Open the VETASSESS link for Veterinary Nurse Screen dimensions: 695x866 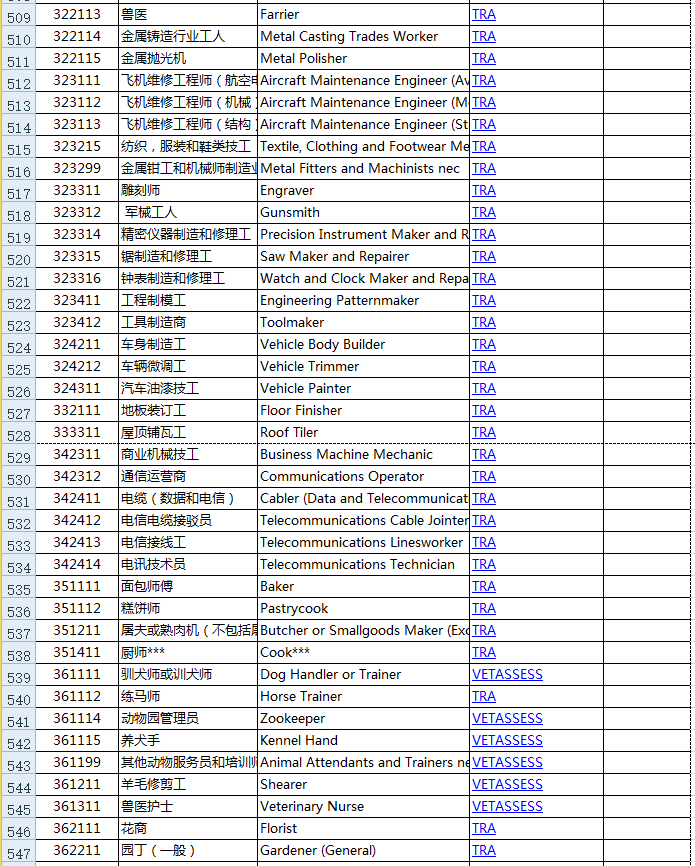[507, 806]
